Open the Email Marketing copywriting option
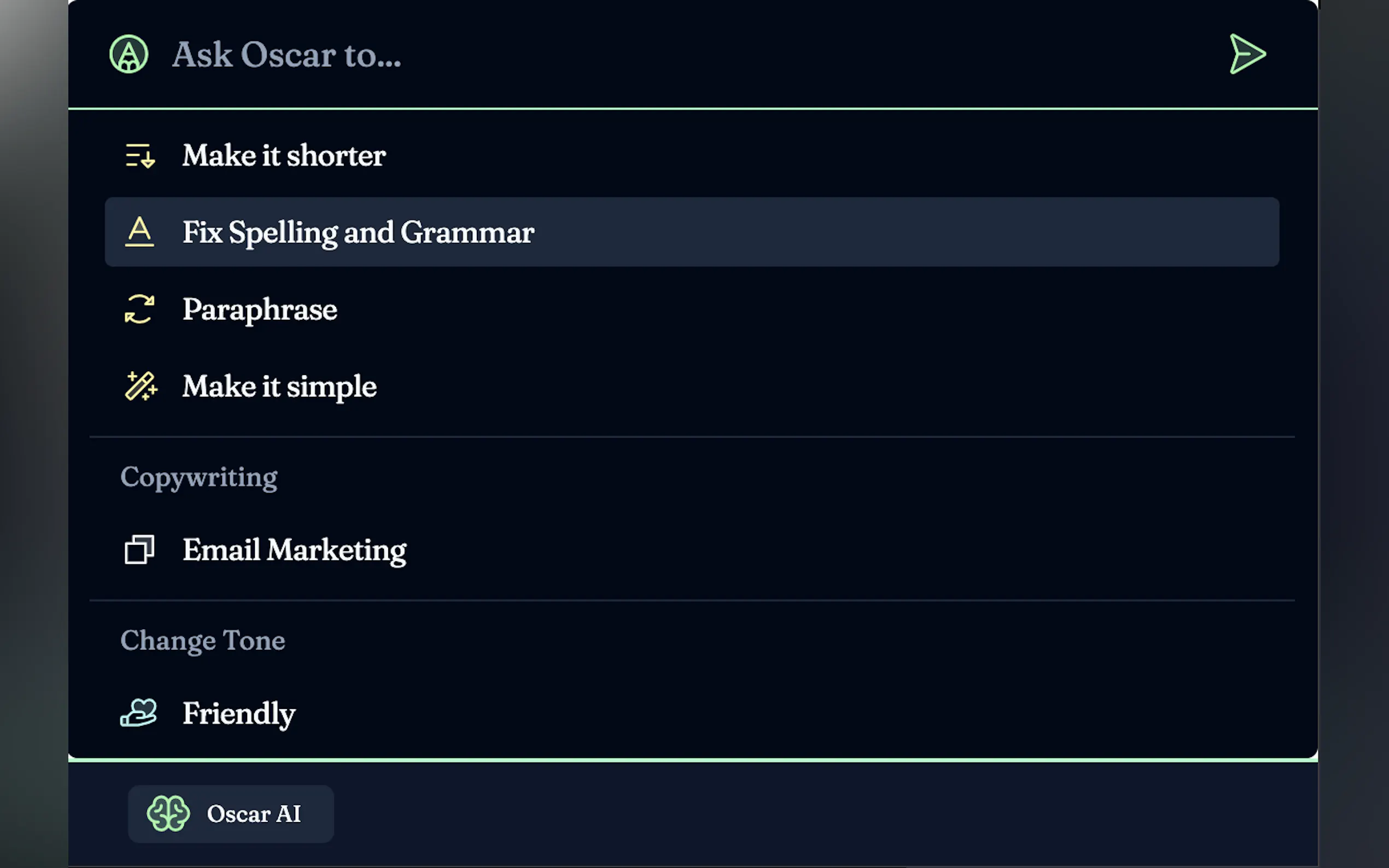Viewport: 1389px width, 868px height. [x=294, y=550]
